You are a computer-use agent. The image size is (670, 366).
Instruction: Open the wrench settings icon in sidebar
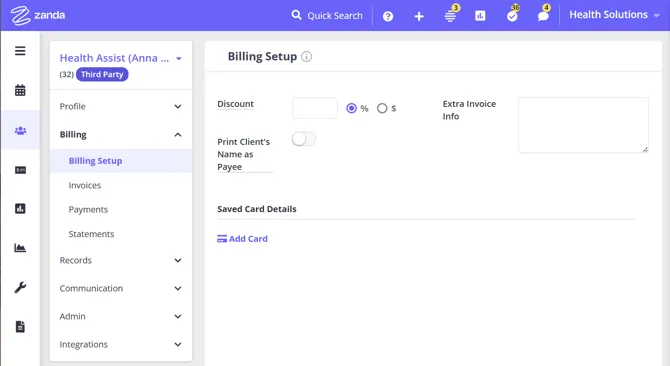[20, 287]
